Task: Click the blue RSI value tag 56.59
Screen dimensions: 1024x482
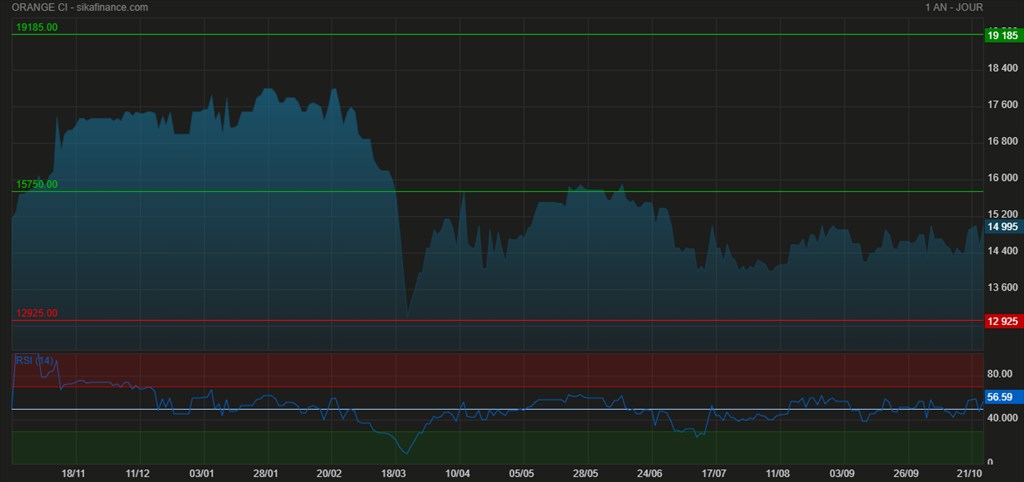Action: 1000,397
